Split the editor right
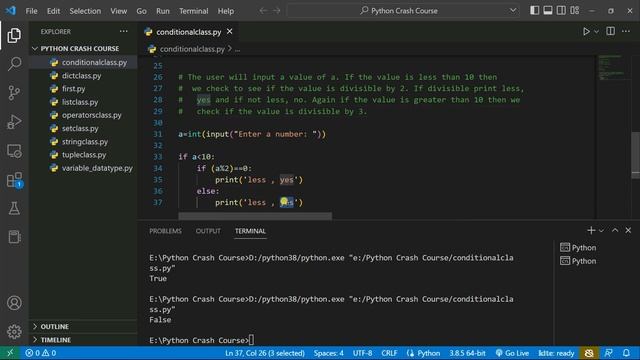Image resolution: width=640 pixels, height=360 pixels. (x=610, y=31)
